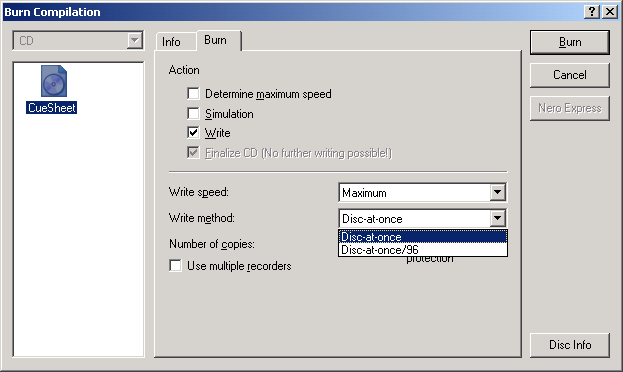The image size is (623, 372).
Task: Click the Cancel button
Action: pyautogui.click(x=569, y=75)
